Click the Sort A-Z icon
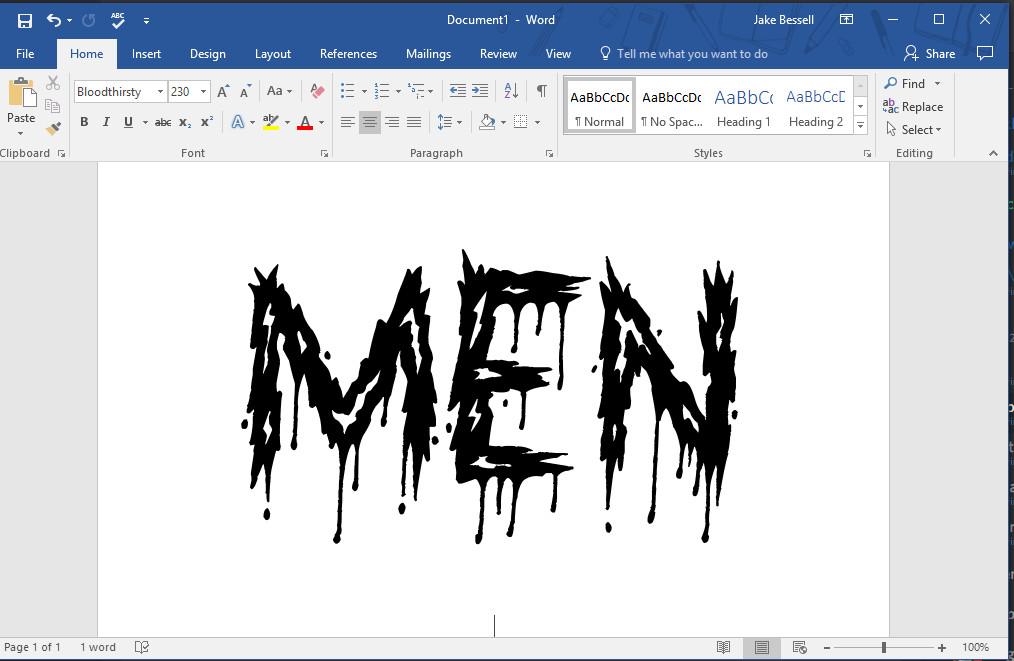1014x661 pixels. (511, 91)
